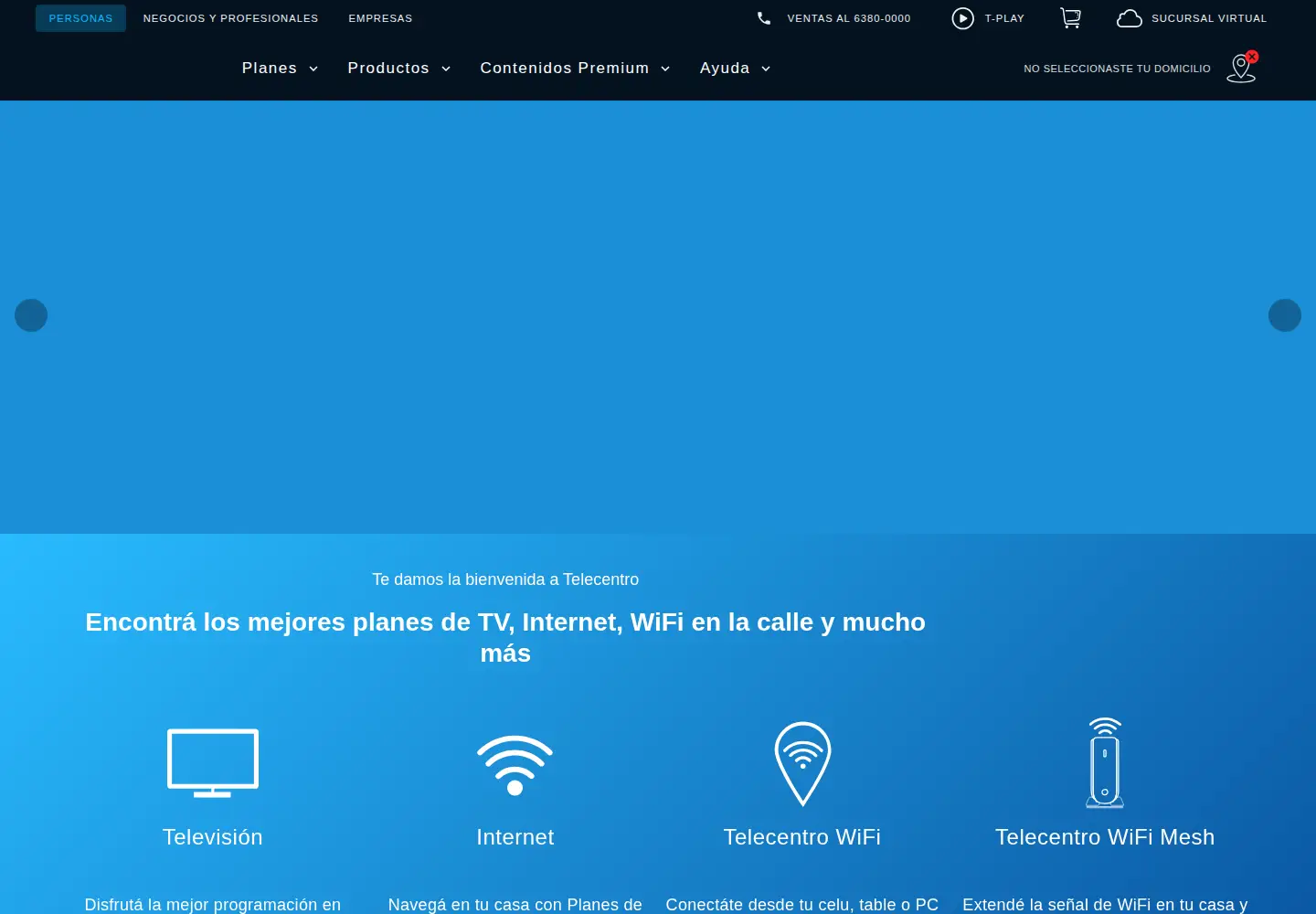Go to next carousel slide

1285,315
